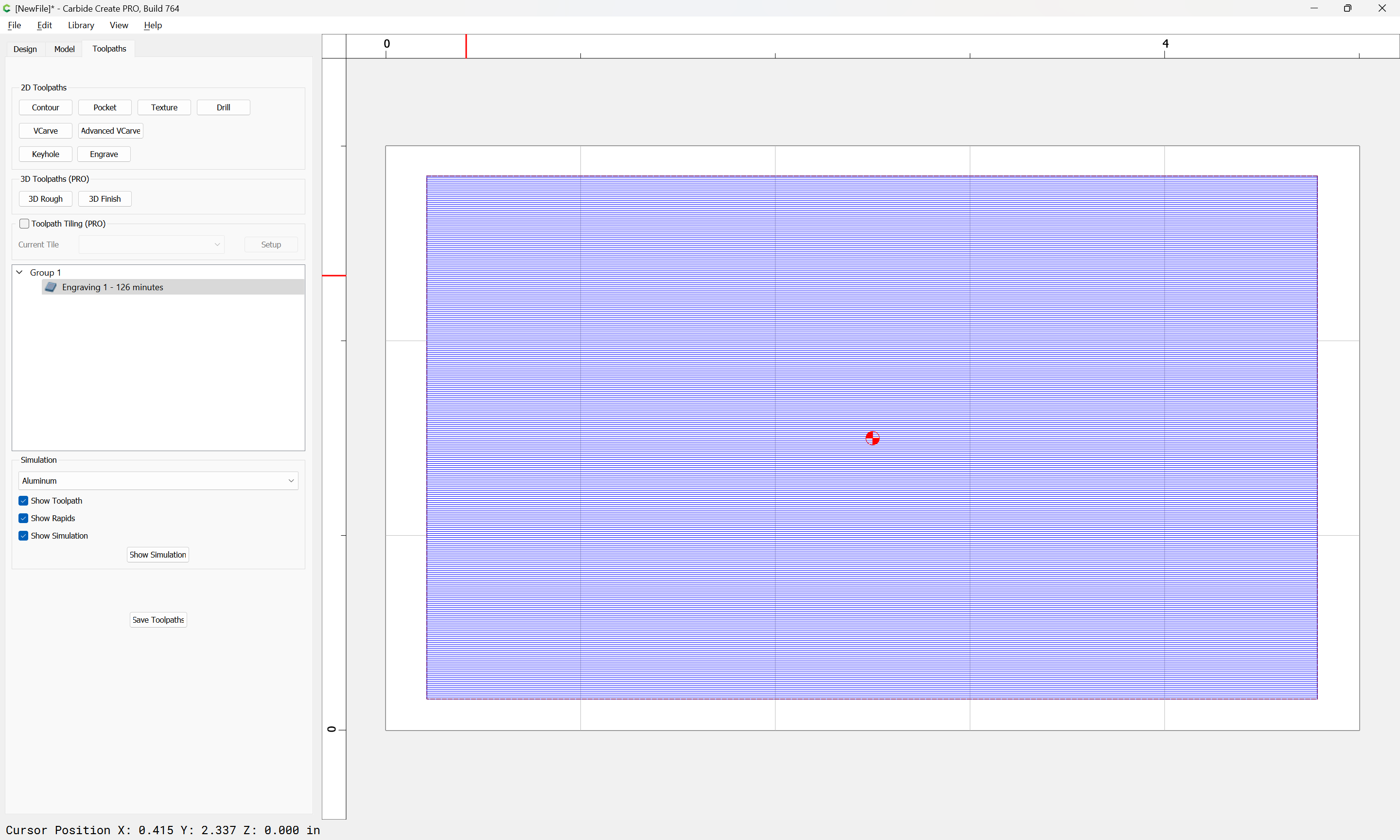Open the File menu
This screenshot has height=840, width=1400.
(15, 25)
